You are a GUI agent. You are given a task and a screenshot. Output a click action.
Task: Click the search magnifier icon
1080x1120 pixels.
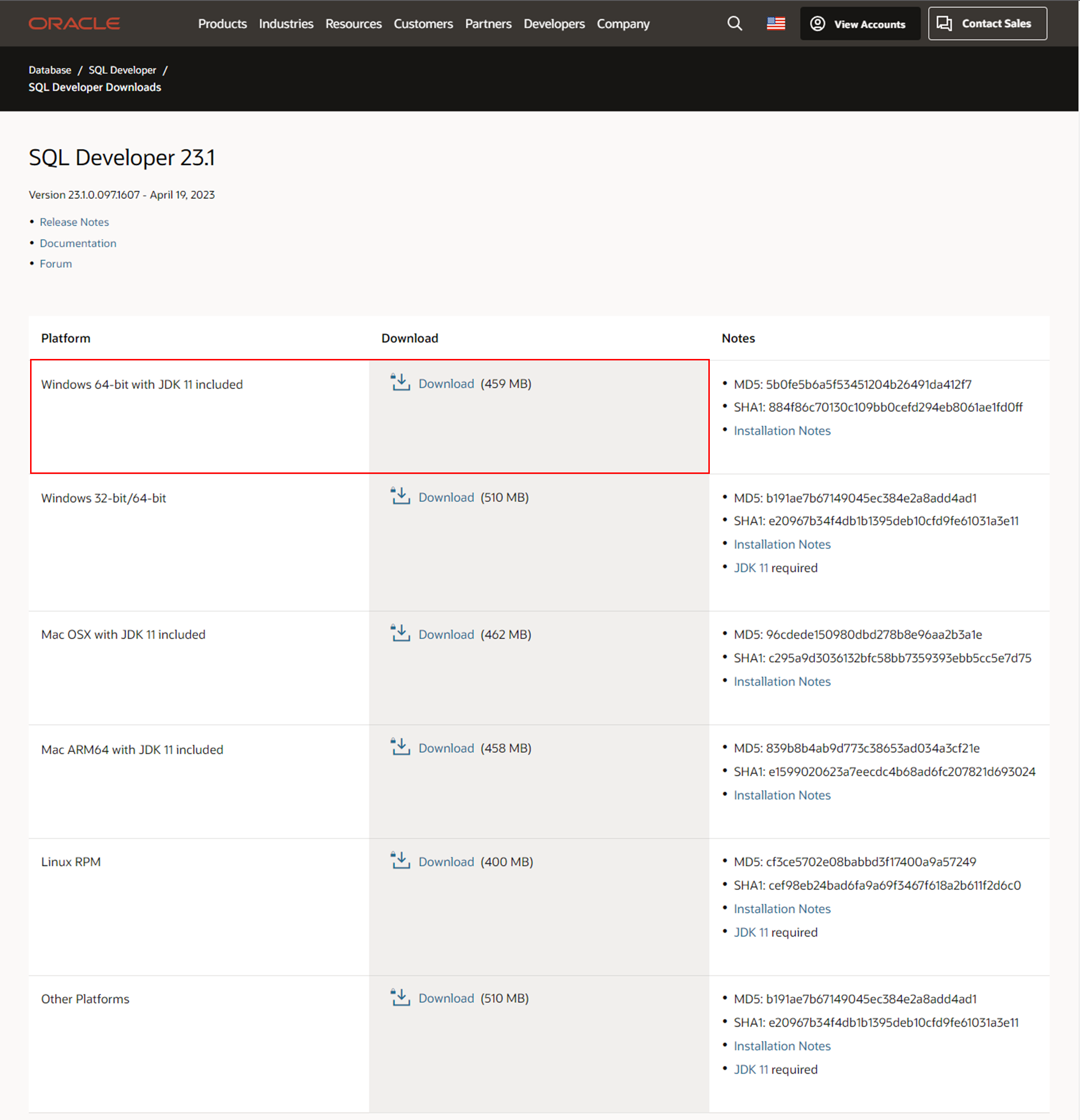734,23
